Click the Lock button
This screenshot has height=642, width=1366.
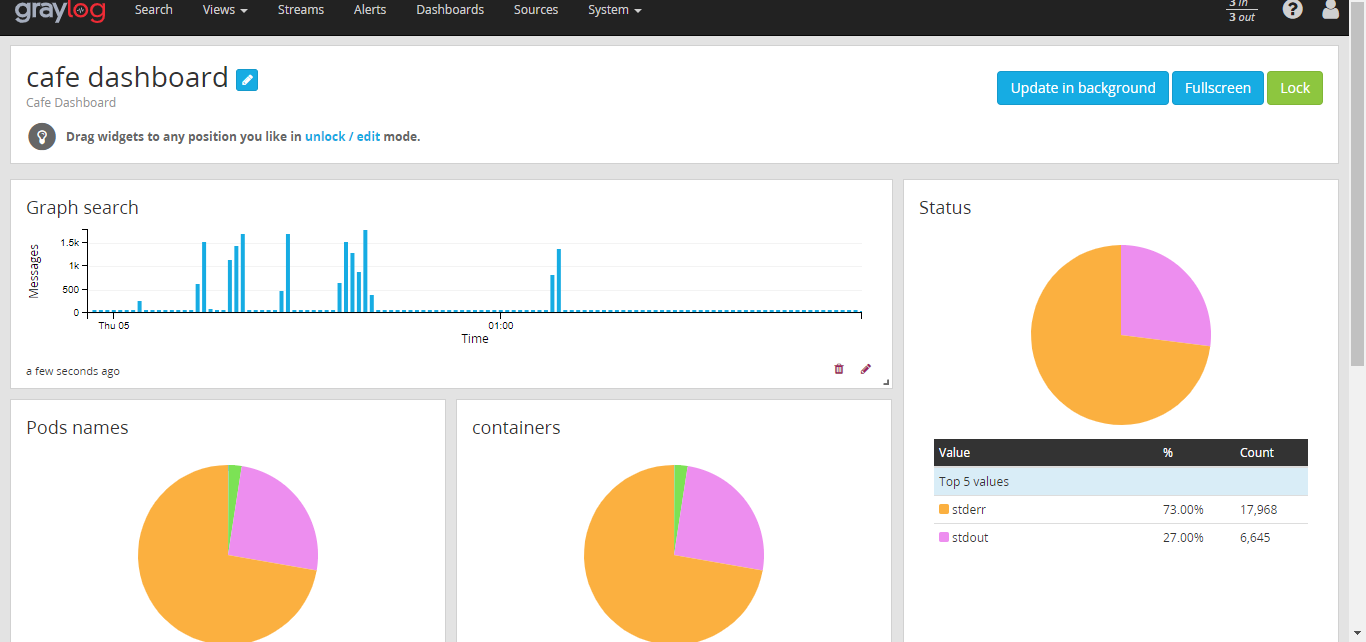click(x=1294, y=88)
